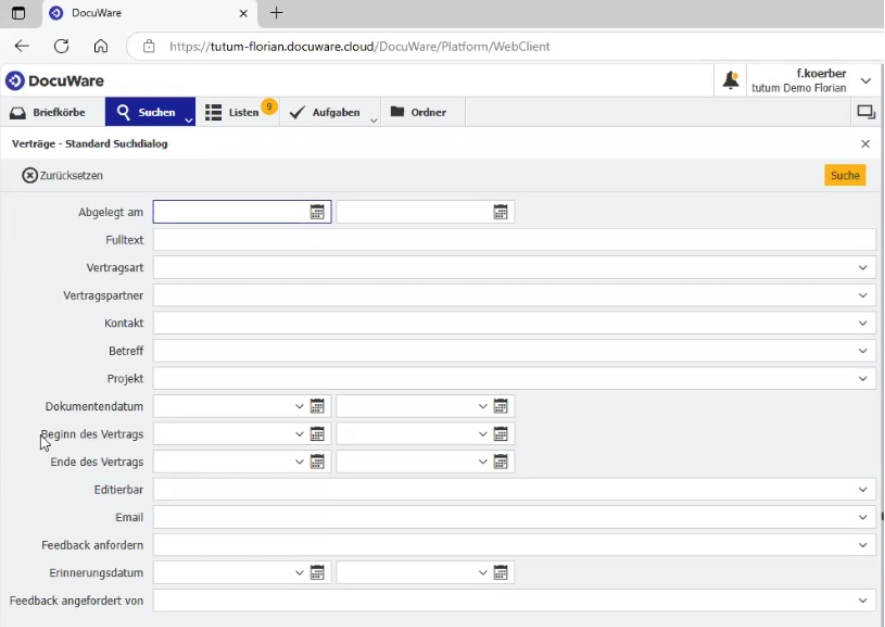Open calendar for second Beginn des Vertrags field

[501, 434]
